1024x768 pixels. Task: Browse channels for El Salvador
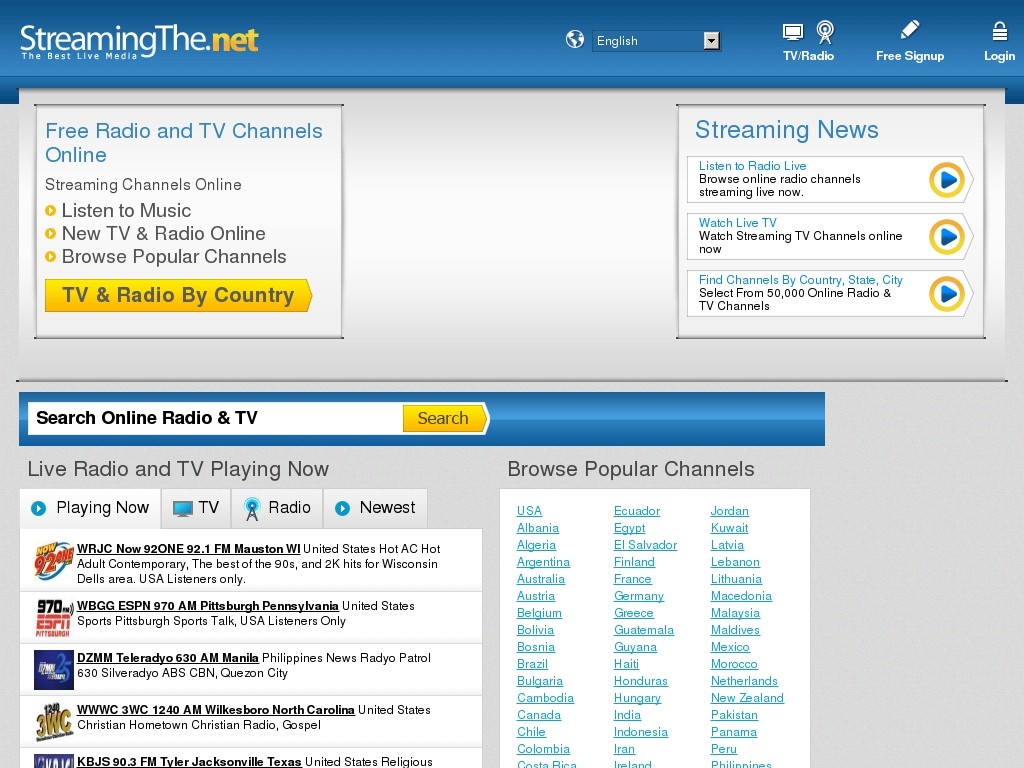[645, 545]
